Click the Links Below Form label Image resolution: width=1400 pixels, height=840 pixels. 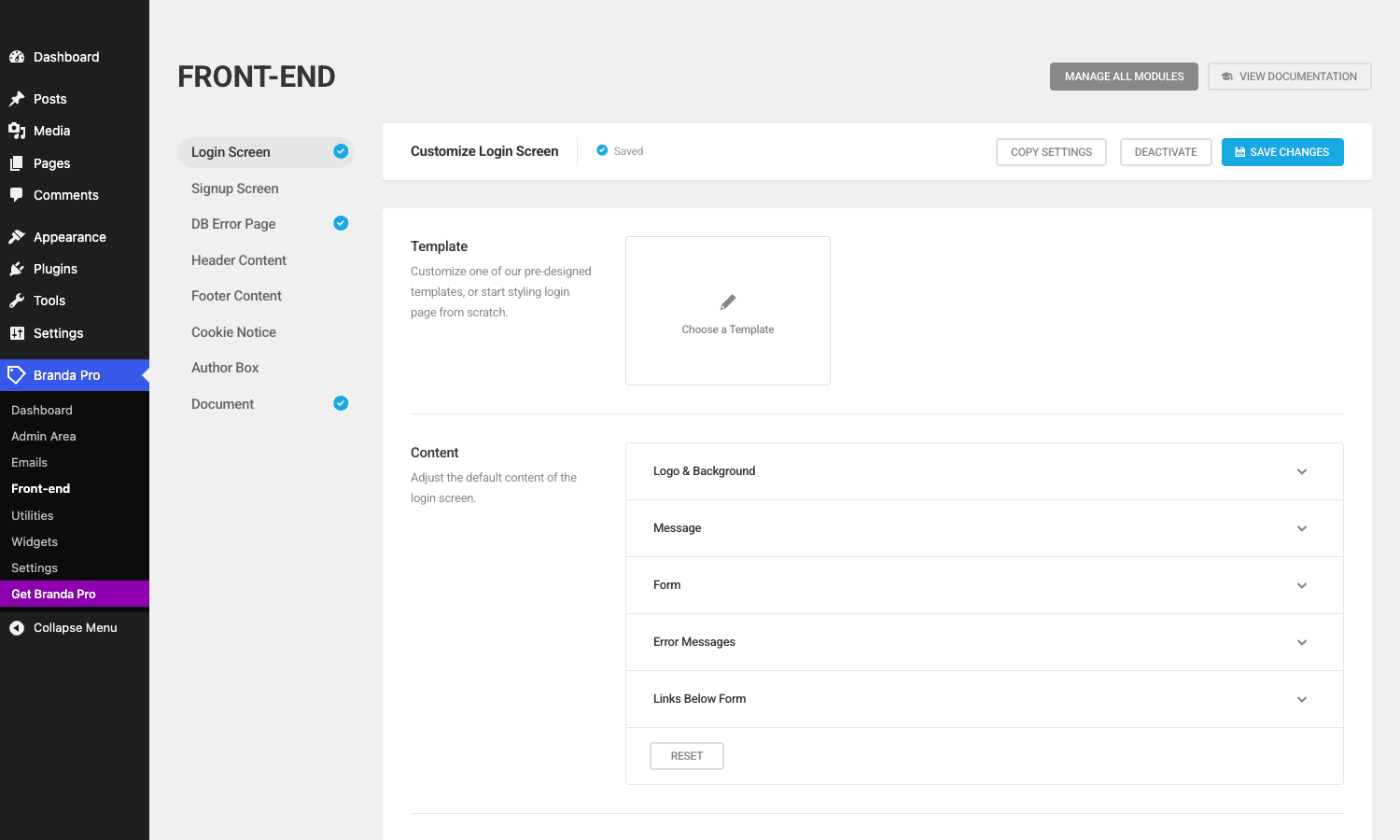[x=699, y=699]
